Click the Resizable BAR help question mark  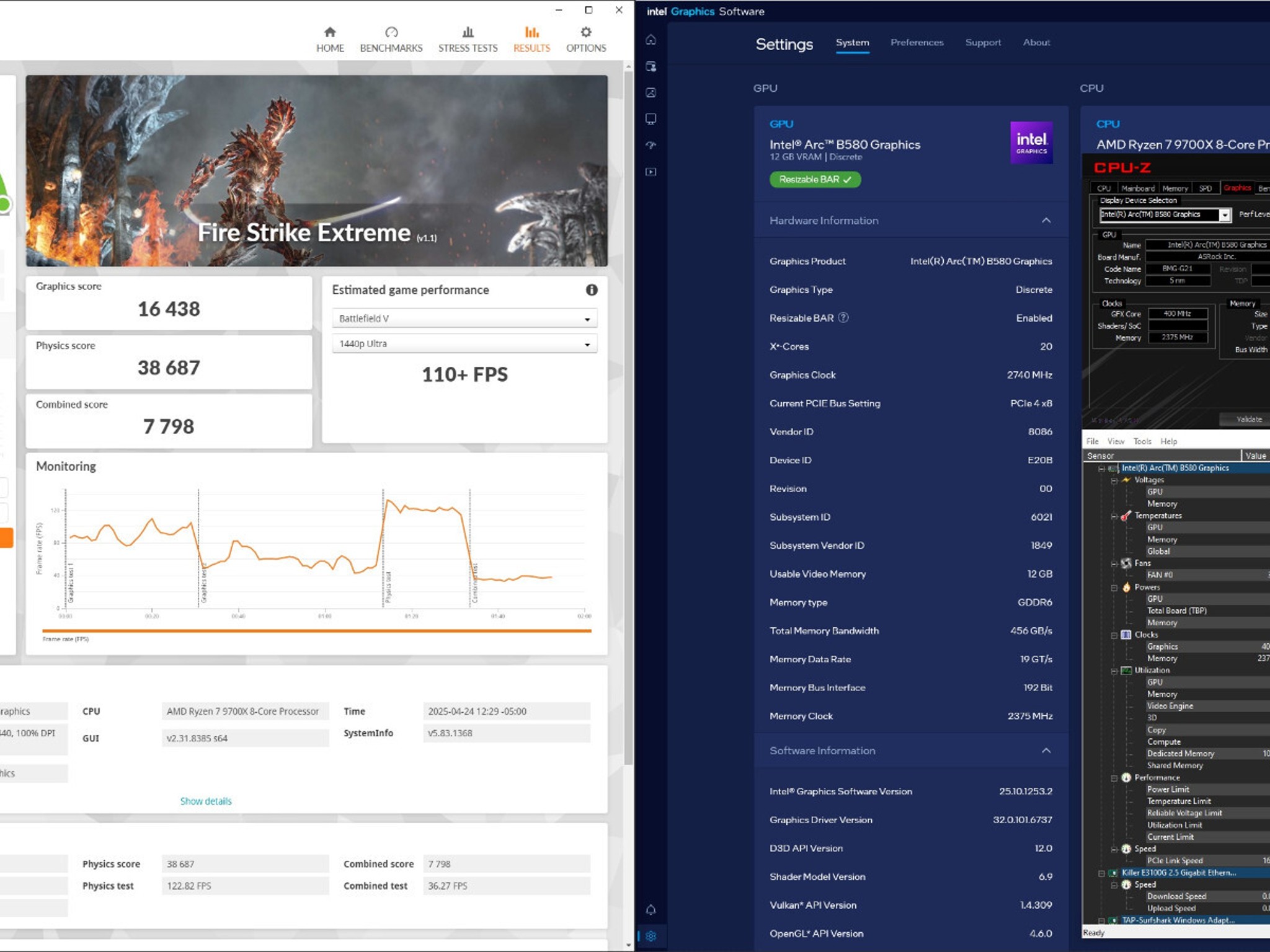tap(843, 317)
